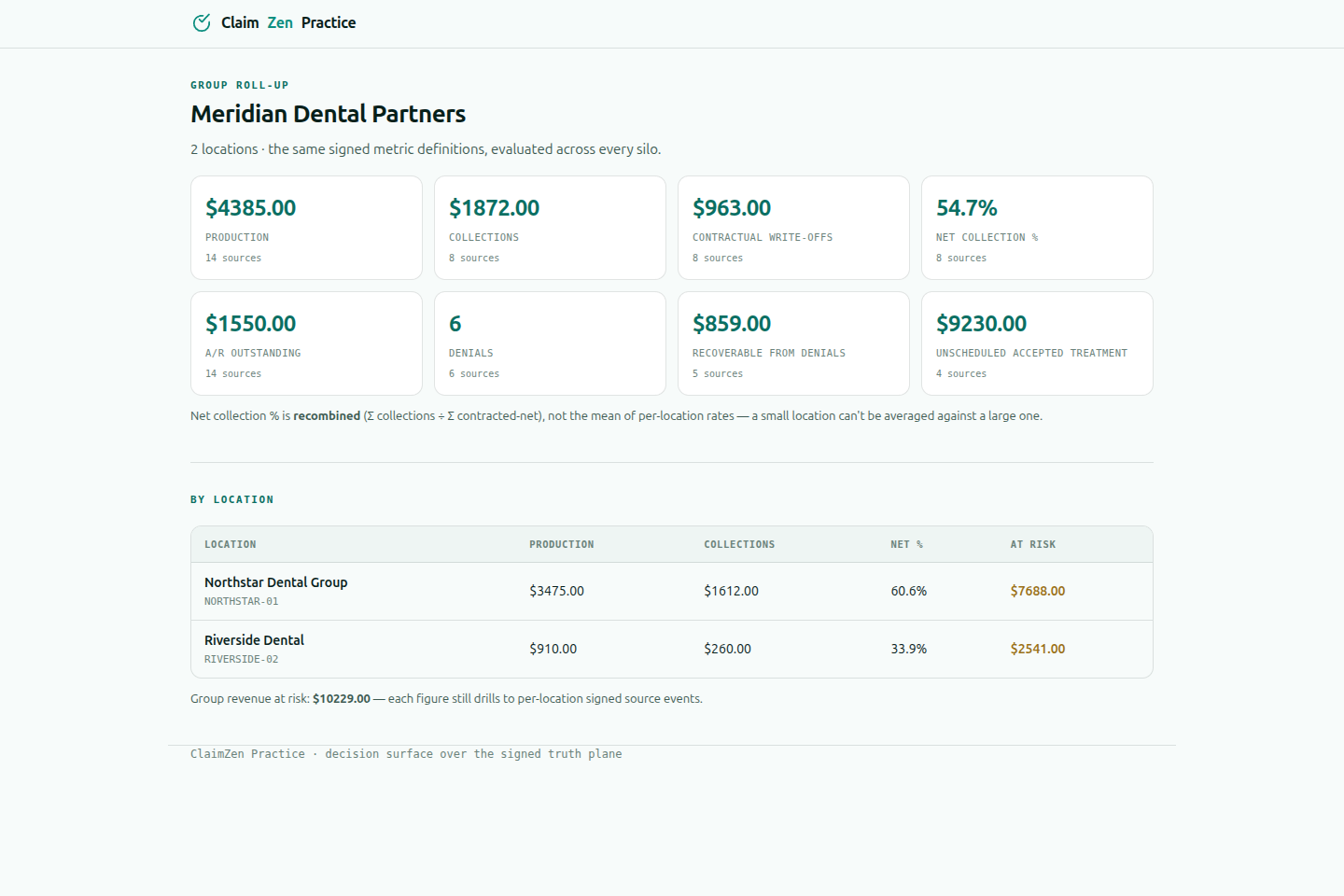1344x896 pixels.
Task: Click Riverside collections value $260.00
Action: click(727, 649)
